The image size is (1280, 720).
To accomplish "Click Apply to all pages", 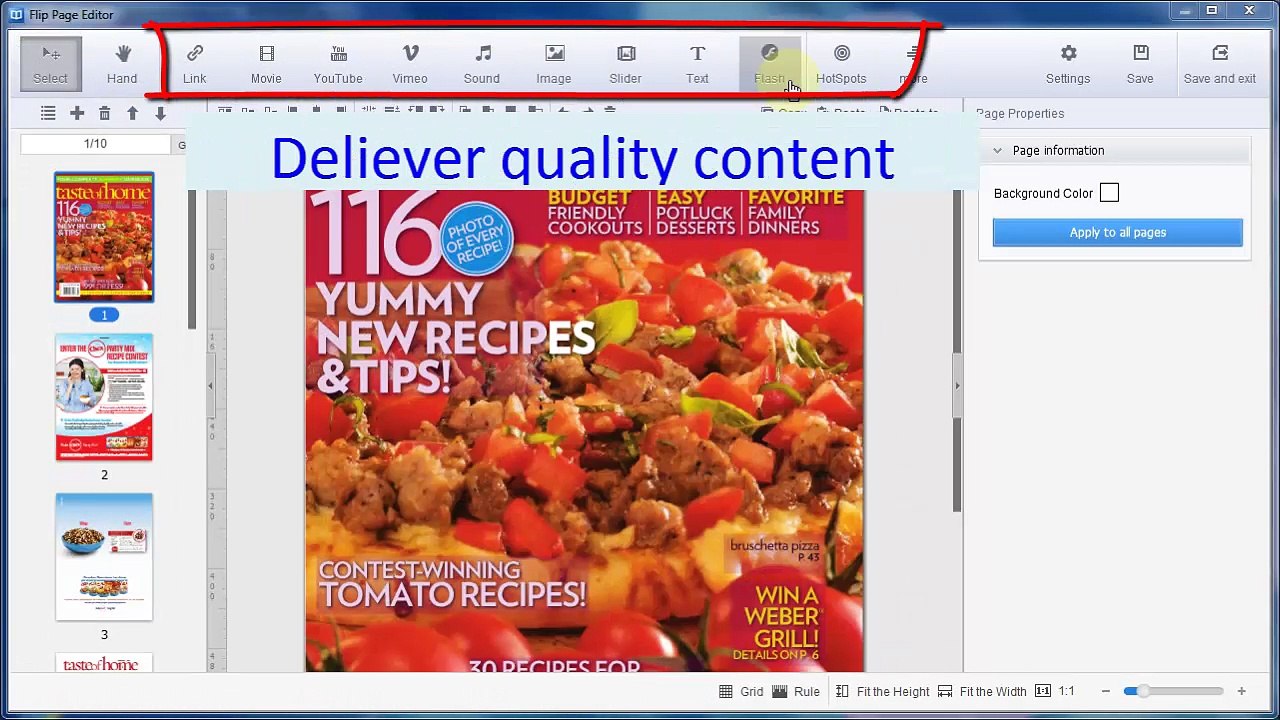I will click(1118, 232).
